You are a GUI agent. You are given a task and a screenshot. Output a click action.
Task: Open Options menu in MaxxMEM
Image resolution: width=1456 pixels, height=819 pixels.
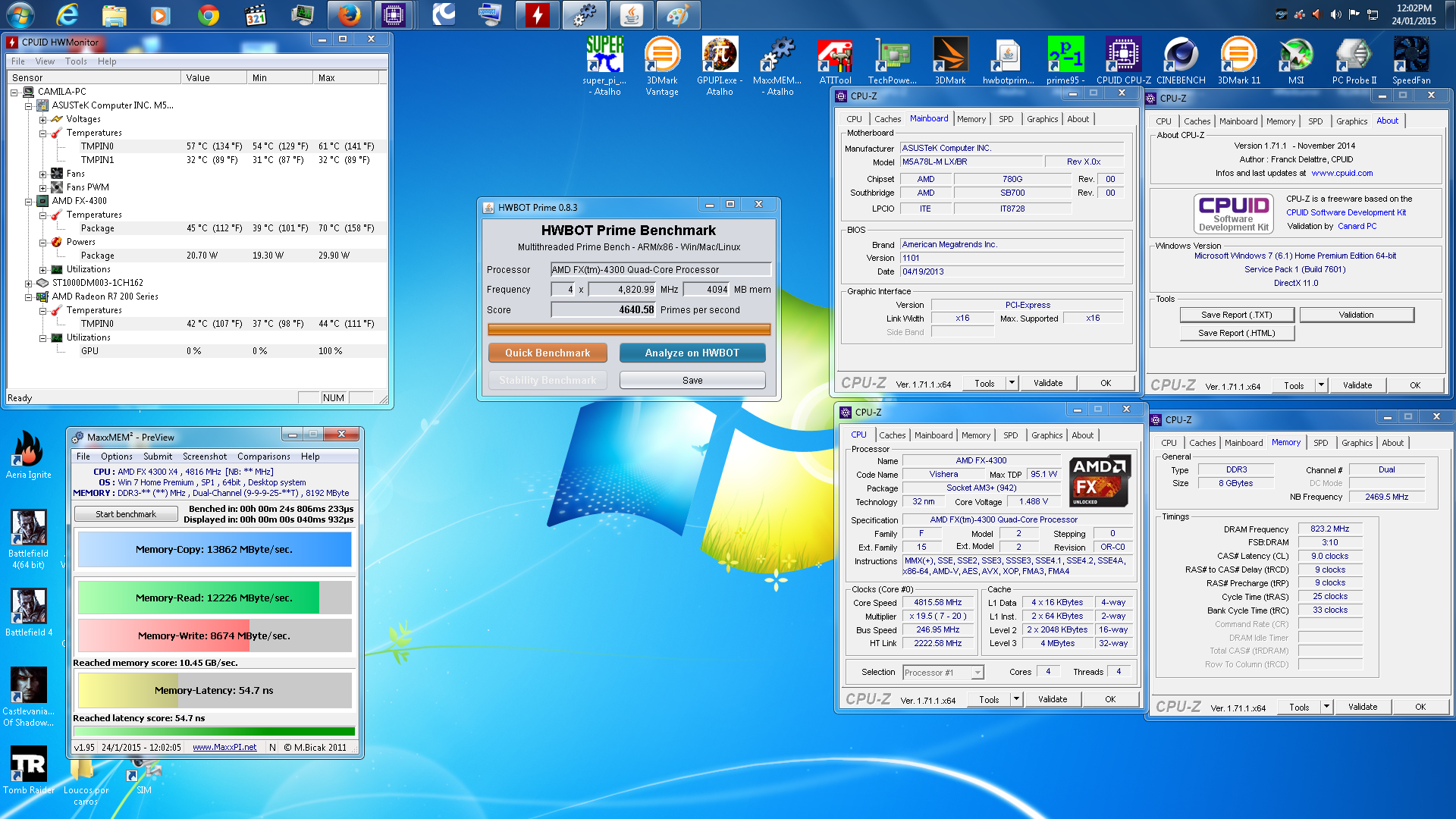click(x=117, y=457)
